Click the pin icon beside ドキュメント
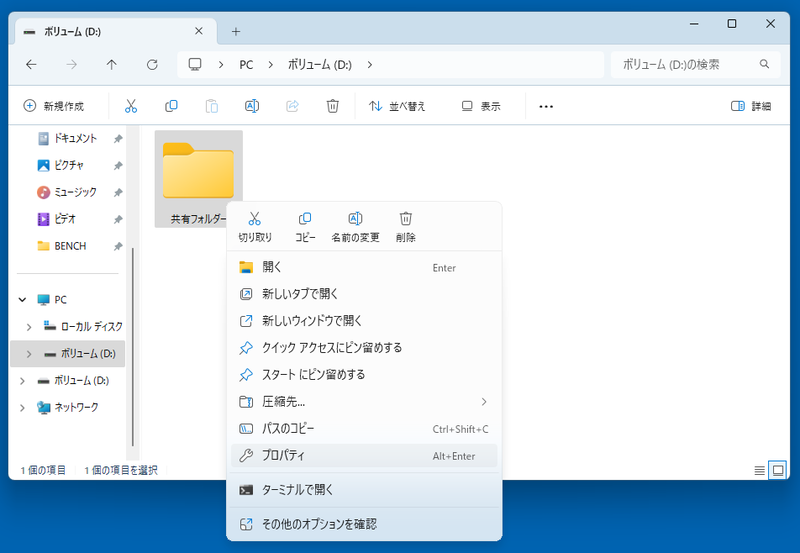800x553 pixels. [x=118, y=139]
